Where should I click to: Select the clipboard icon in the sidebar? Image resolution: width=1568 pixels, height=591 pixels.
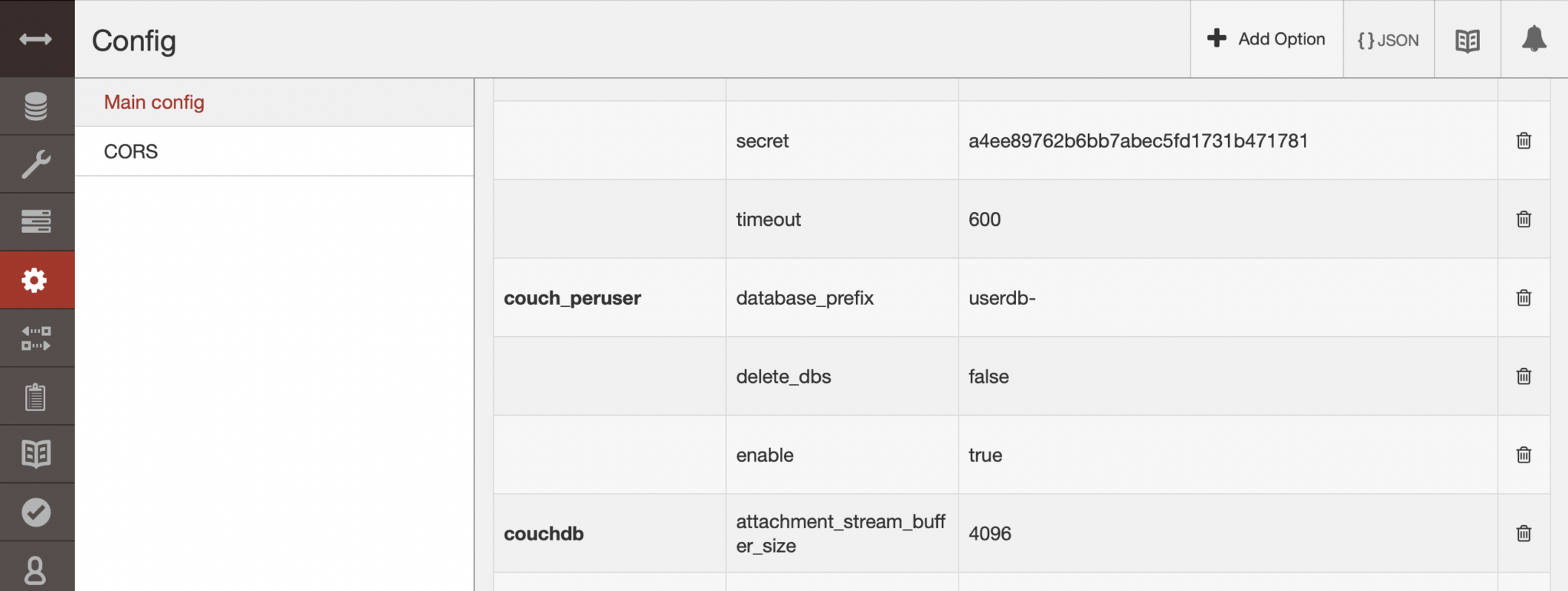38,395
